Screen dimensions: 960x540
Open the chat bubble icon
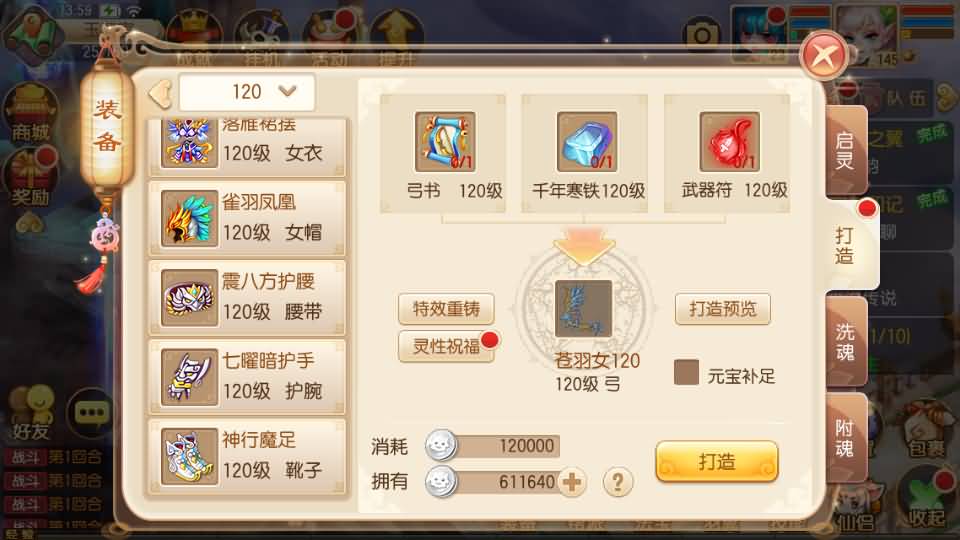coord(91,413)
